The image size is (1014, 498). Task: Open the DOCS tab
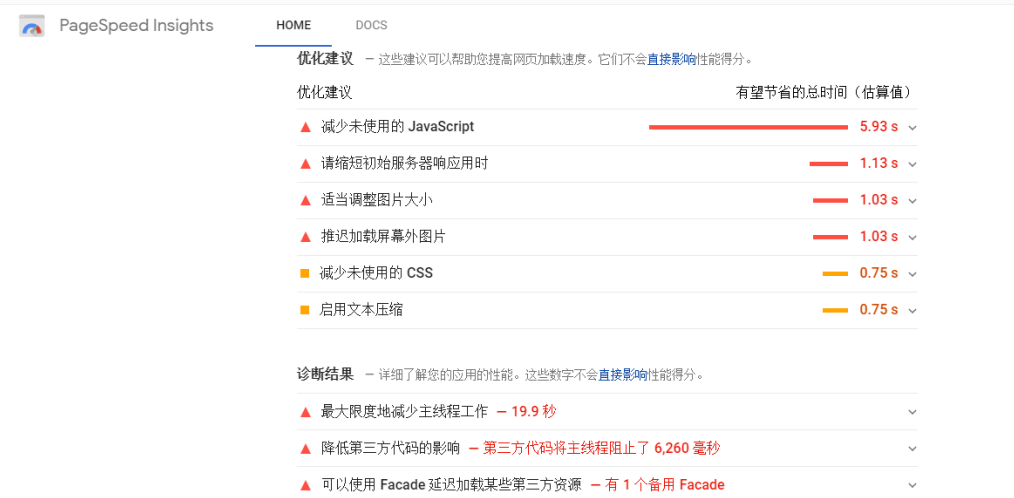[371, 25]
